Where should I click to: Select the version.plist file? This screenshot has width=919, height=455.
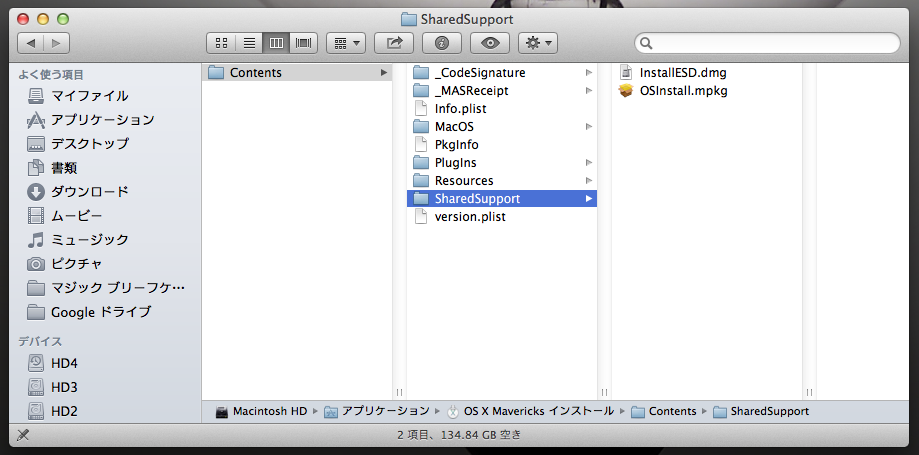point(502,216)
